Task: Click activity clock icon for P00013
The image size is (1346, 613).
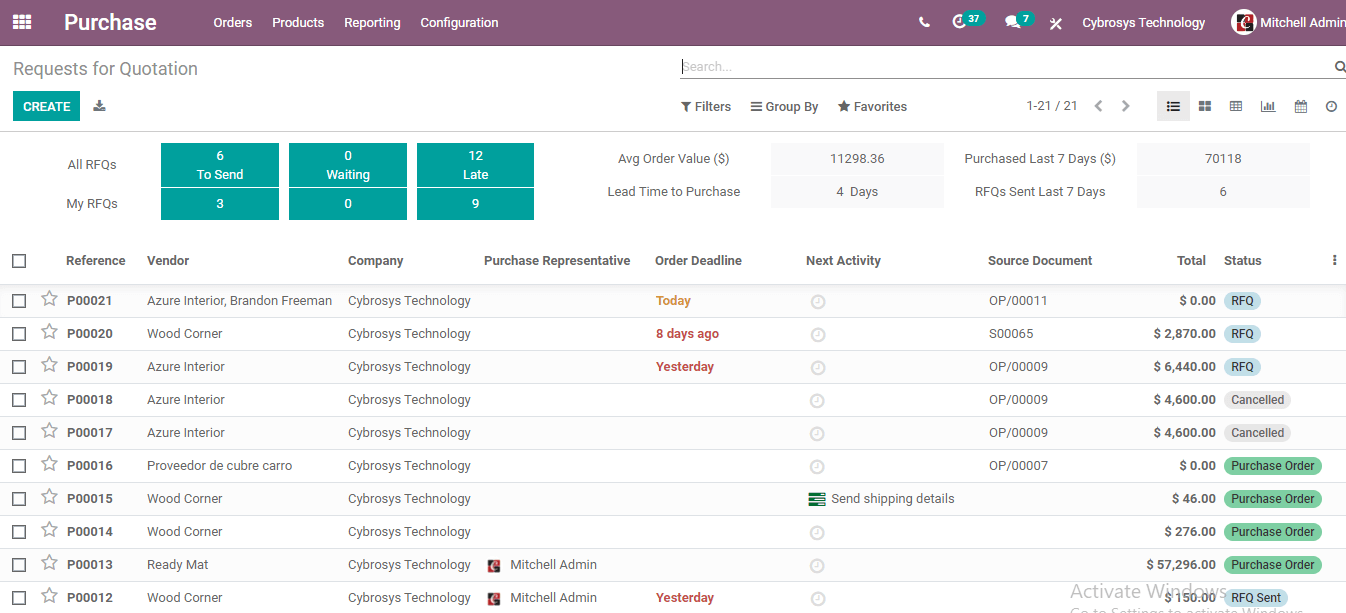Action: click(x=817, y=565)
